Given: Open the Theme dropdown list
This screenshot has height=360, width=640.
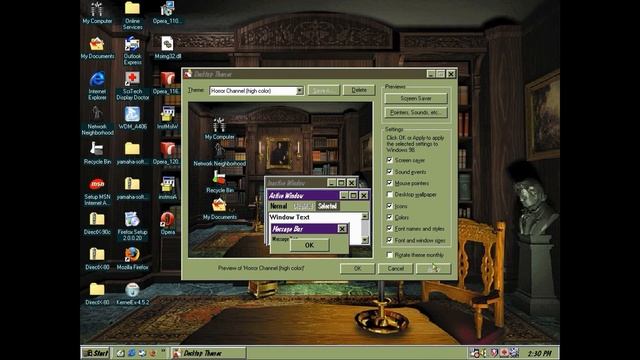Looking at the screenshot, I should click(300, 91).
